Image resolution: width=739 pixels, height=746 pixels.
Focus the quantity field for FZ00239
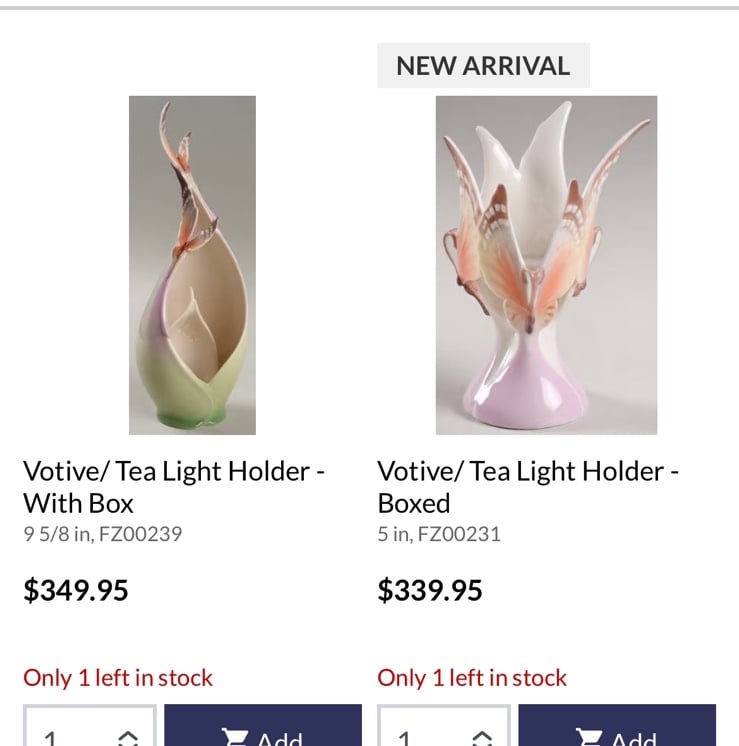point(89,725)
